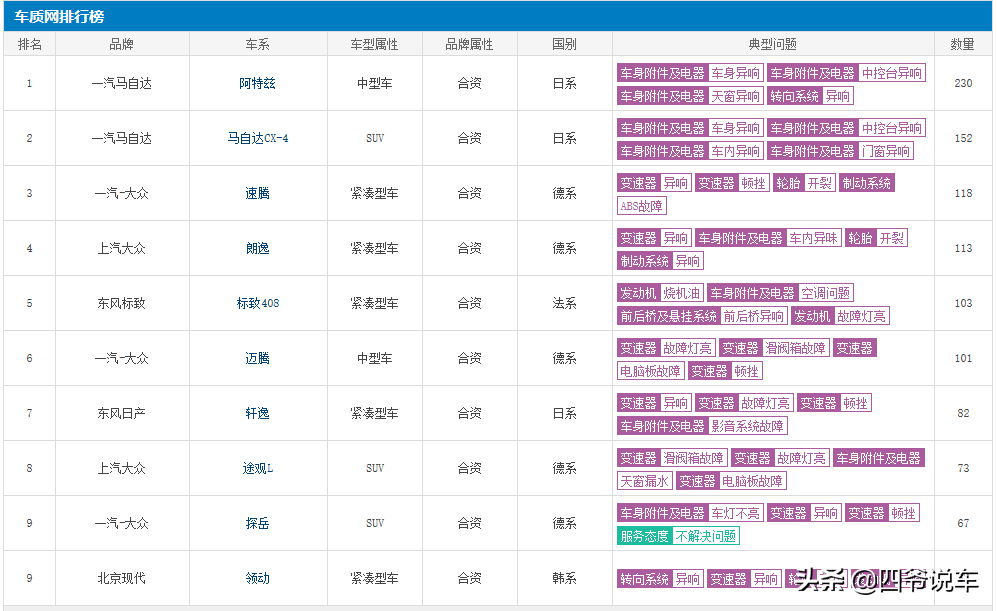Open the 探岳 car series link
Viewport: 997px width, 611px height.
[x=258, y=523]
